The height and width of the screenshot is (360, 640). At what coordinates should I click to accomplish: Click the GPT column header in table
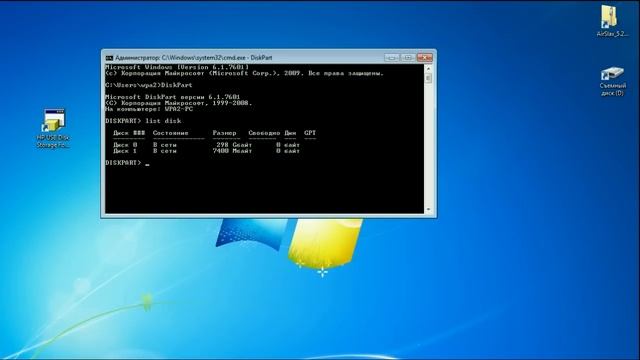[x=310, y=133]
